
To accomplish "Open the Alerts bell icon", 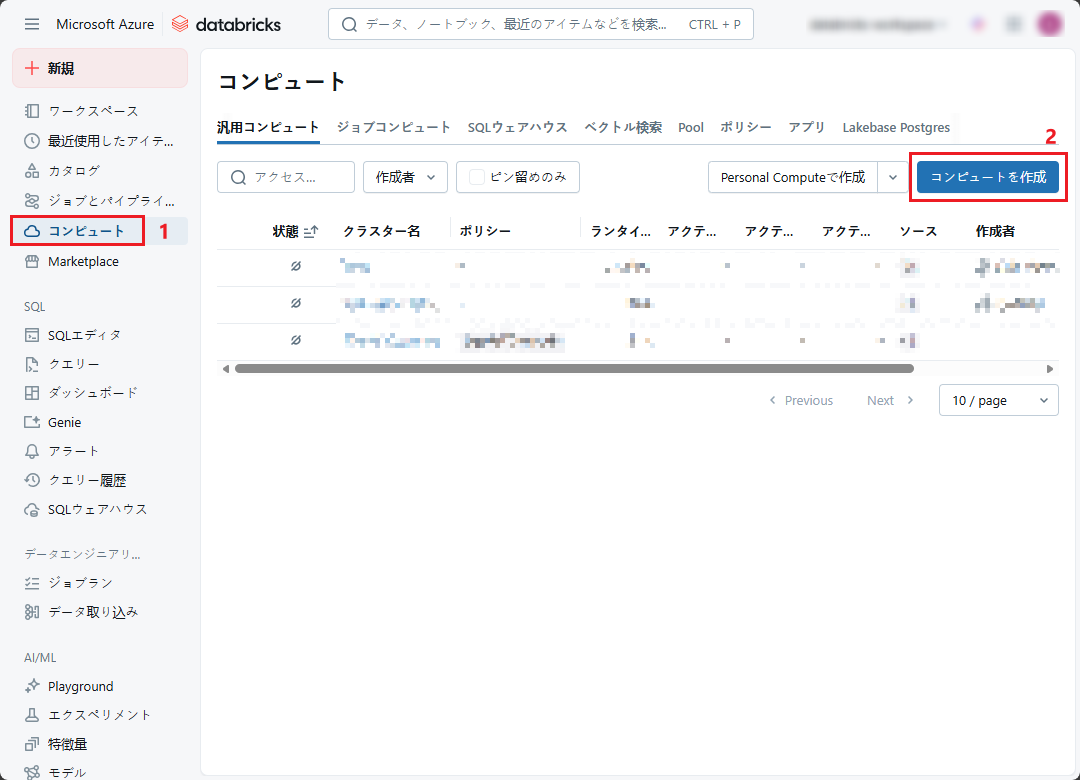I will 32,451.
